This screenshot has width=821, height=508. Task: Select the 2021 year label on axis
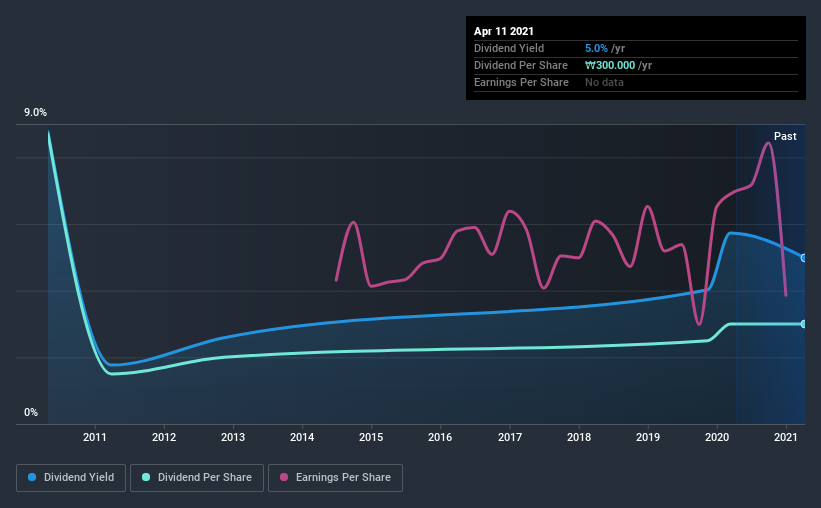pyautogui.click(x=786, y=437)
